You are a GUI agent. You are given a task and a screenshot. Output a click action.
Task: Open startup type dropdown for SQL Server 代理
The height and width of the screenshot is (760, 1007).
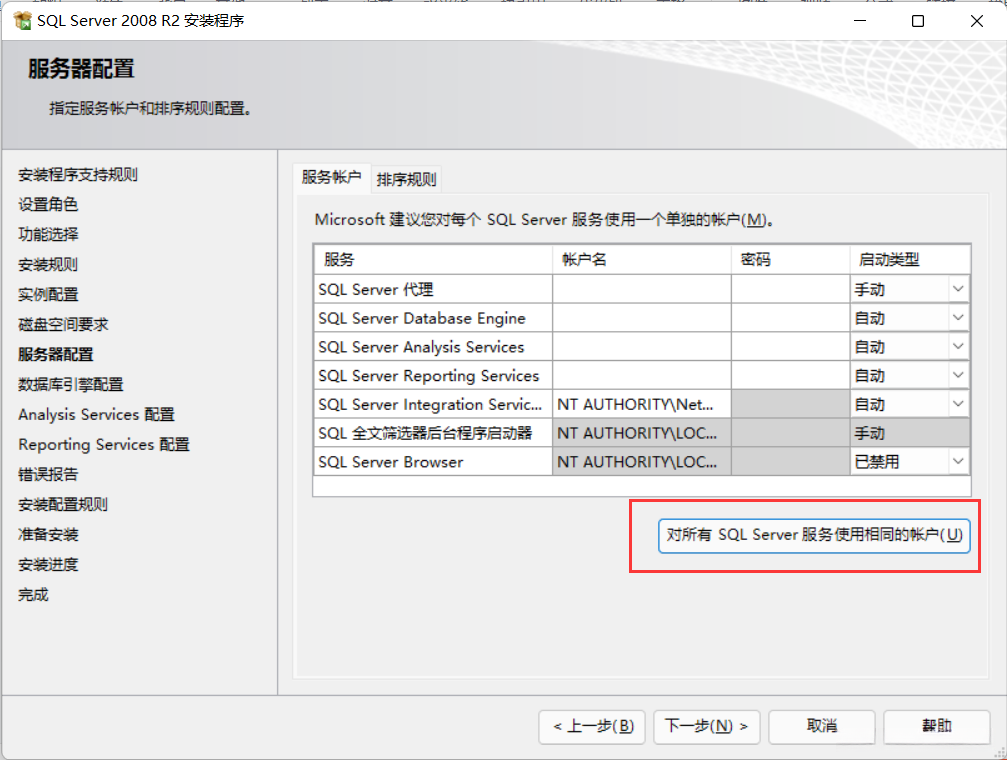(x=958, y=289)
